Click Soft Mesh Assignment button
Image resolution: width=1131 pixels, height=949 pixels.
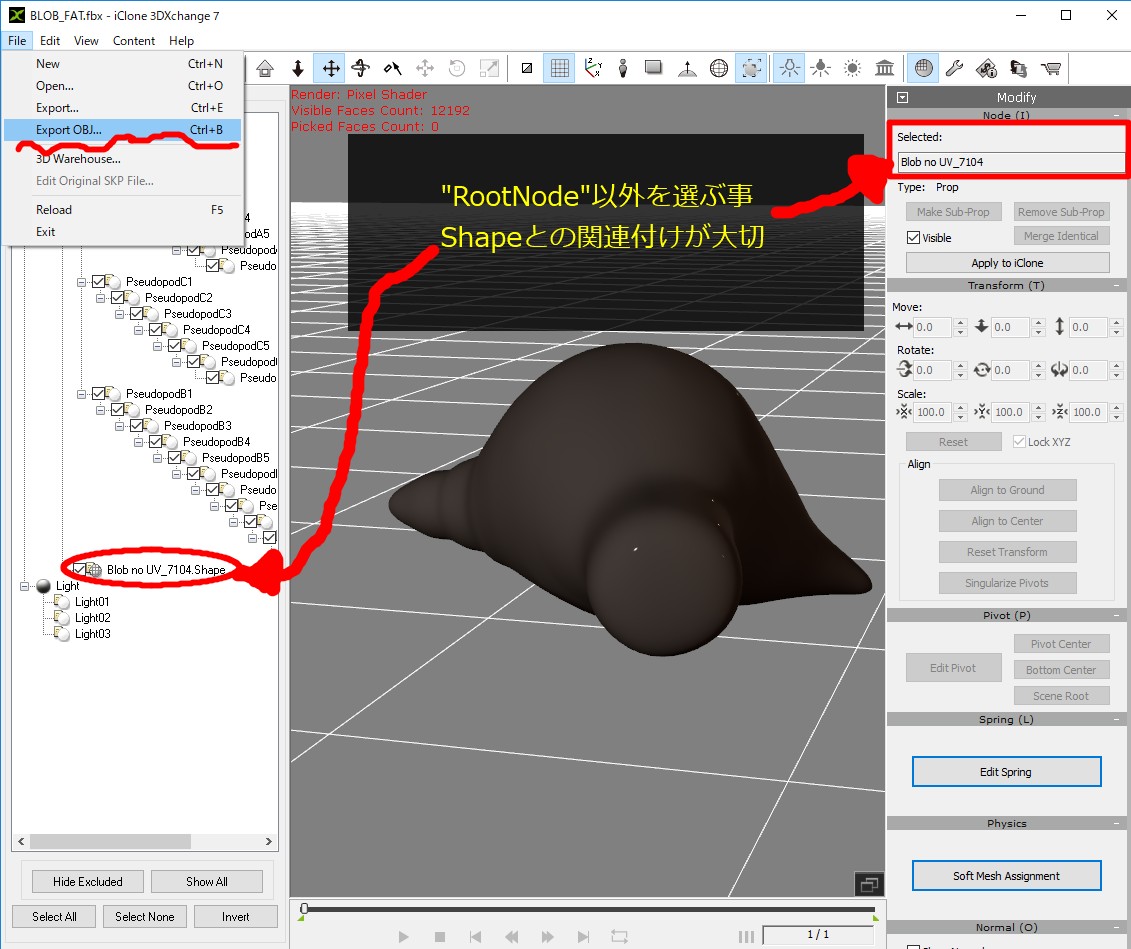(1006, 875)
